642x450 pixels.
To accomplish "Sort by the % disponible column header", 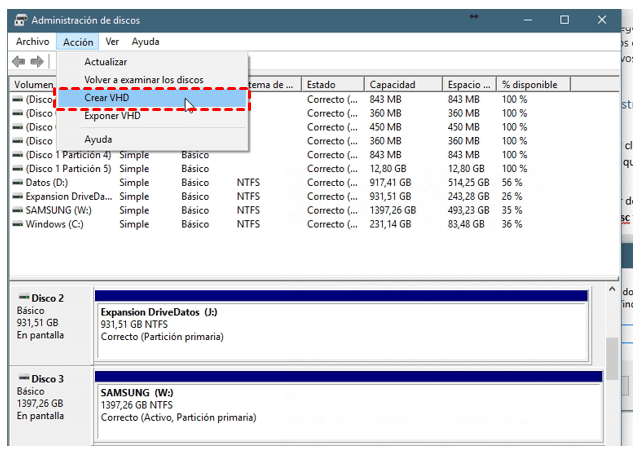I will tap(530, 85).
